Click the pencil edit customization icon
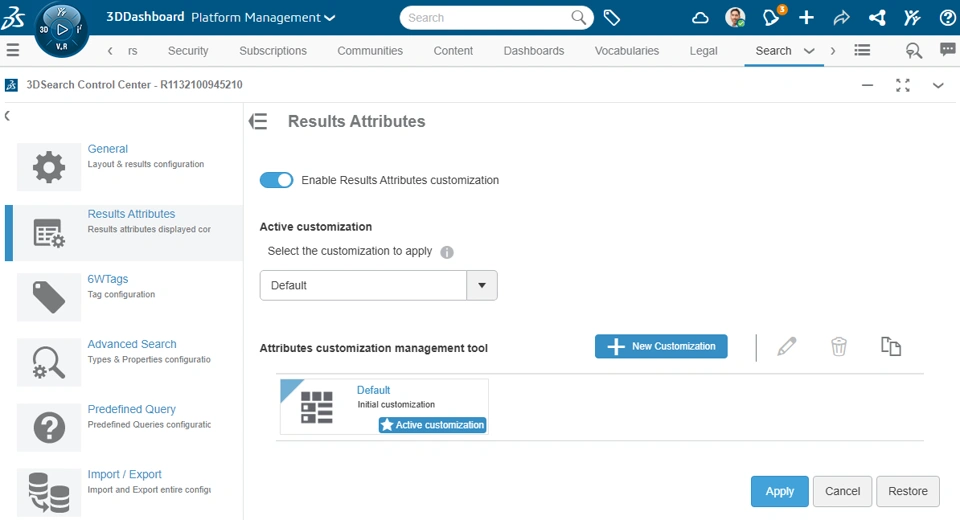This screenshot has width=960, height=520. [787, 347]
